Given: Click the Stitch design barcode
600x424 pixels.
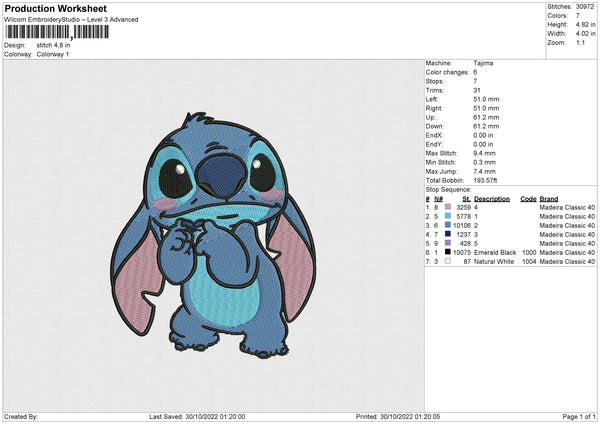Looking at the screenshot, I should (x=57, y=32).
